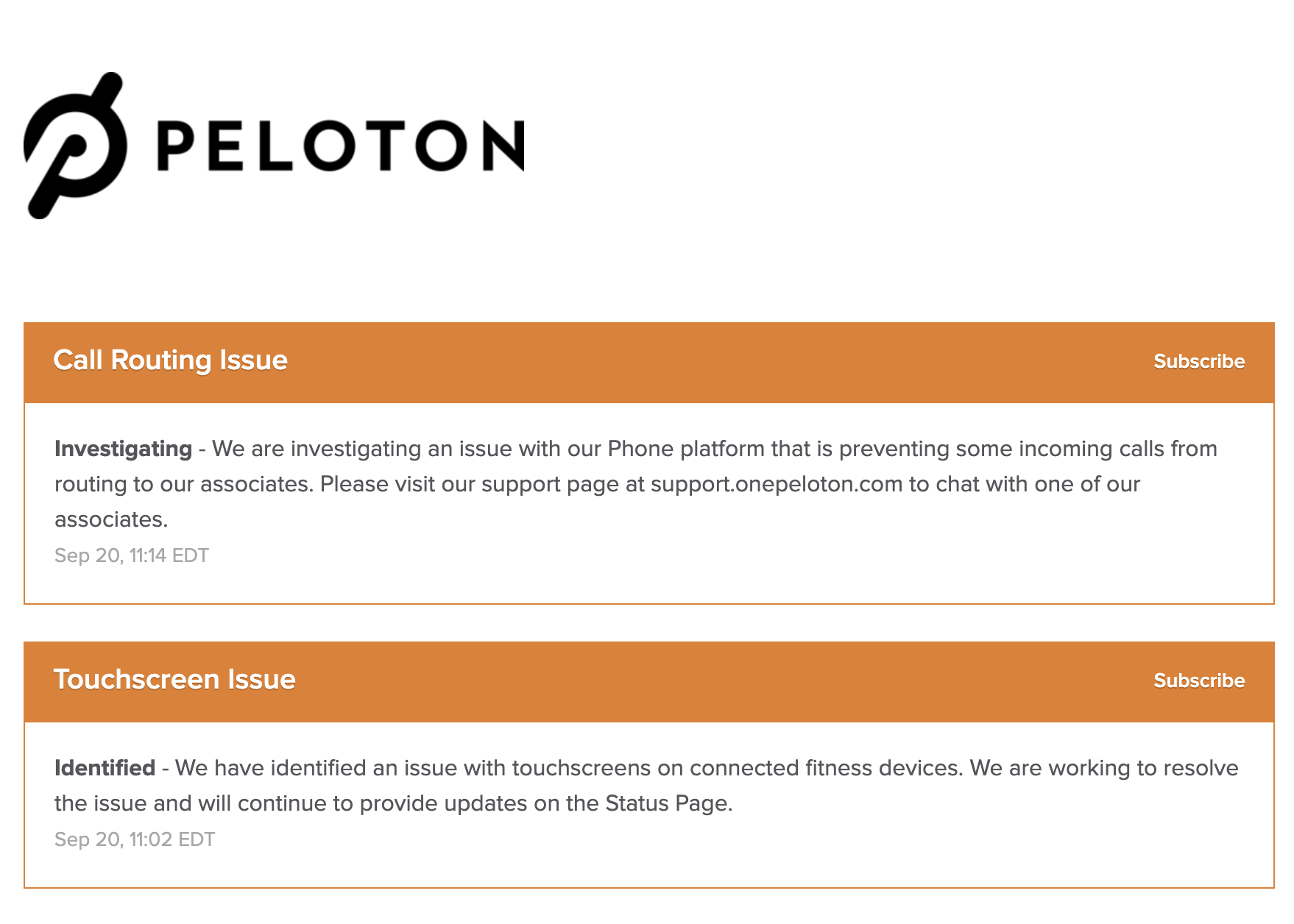Open the Call Routing Issue incident title
The image size is (1294, 924).
click(170, 360)
